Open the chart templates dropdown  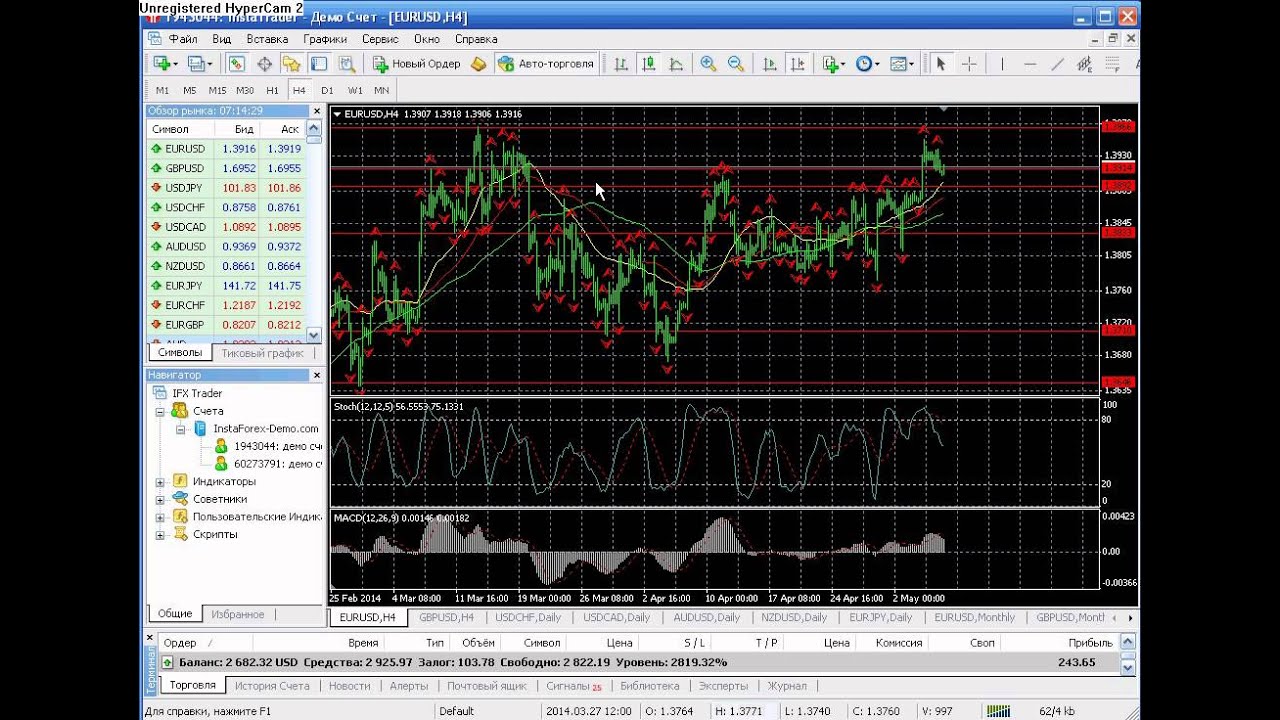tap(911, 64)
